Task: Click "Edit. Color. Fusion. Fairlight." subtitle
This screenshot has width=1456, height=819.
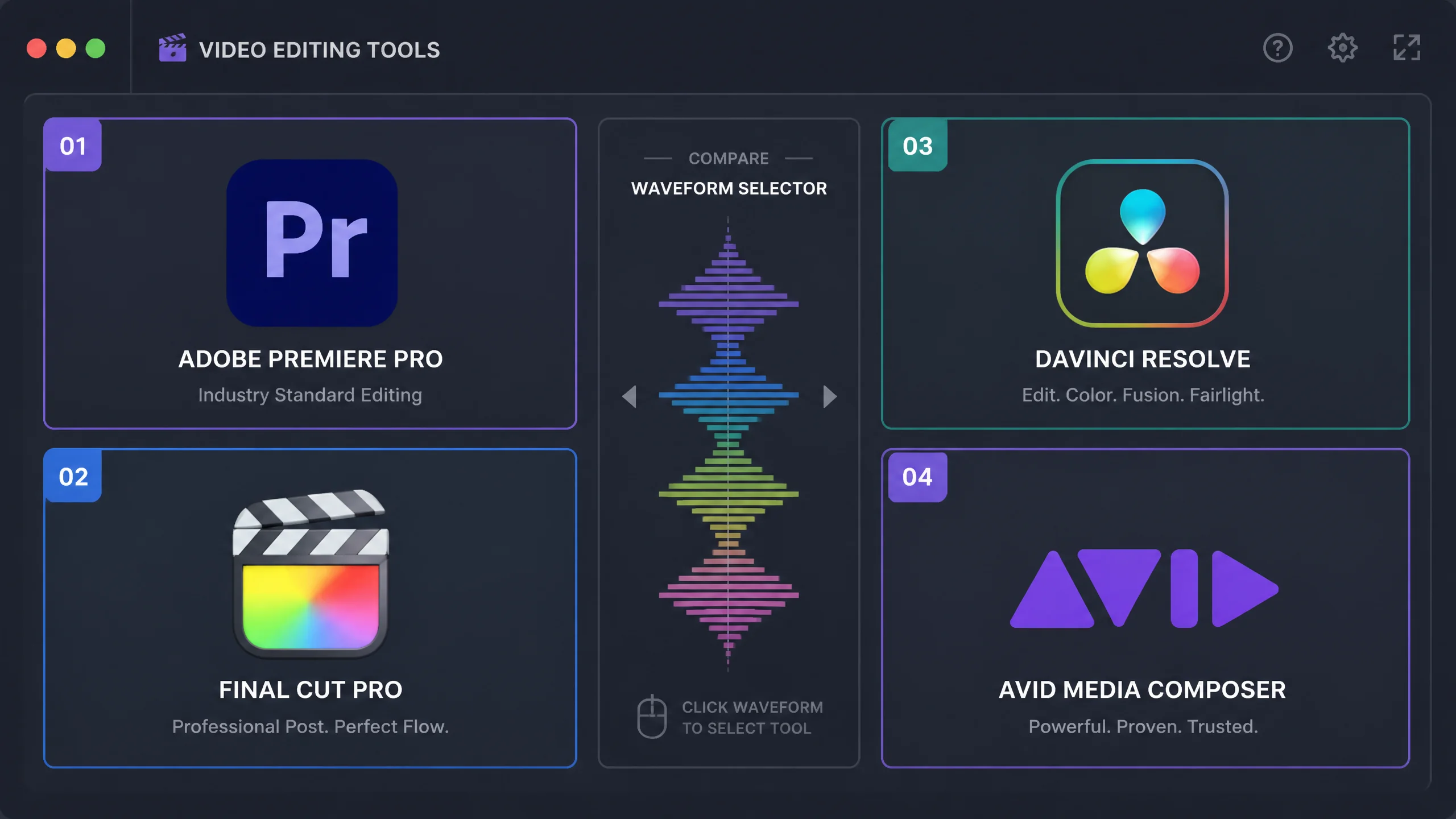Action: (x=1143, y=395)
